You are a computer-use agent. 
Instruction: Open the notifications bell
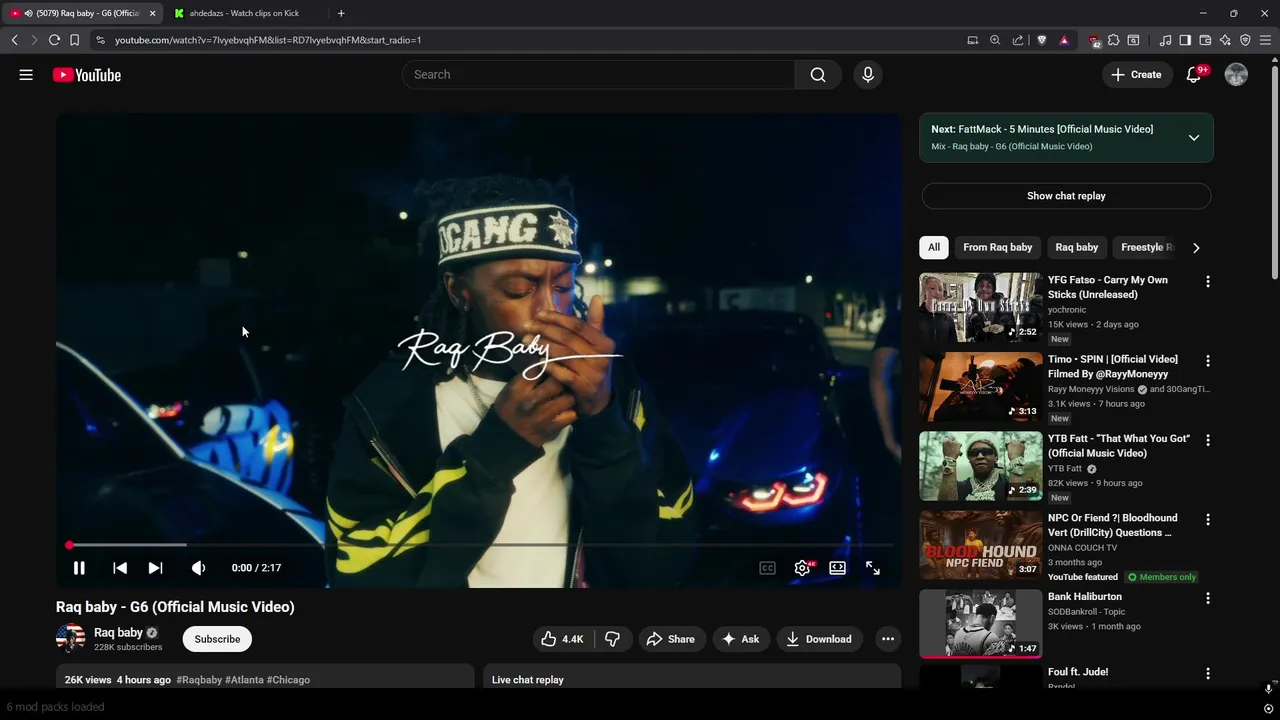pyautogui.click(x=1193, y=75)
